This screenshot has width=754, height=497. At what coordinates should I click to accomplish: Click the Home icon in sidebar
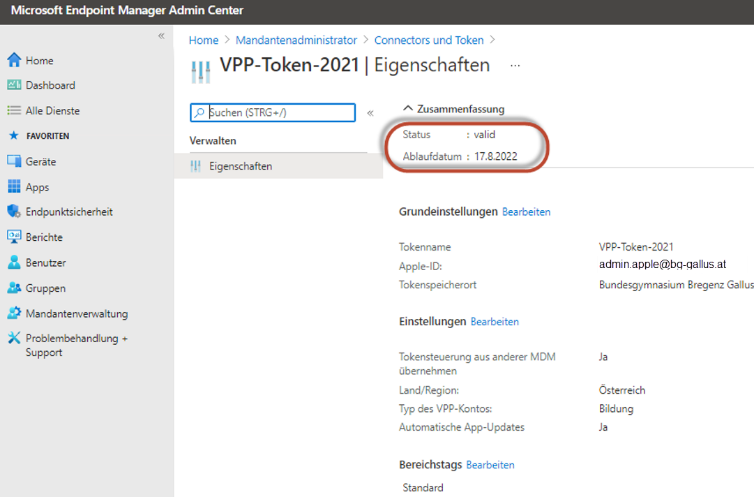click(x=14, y=60)
